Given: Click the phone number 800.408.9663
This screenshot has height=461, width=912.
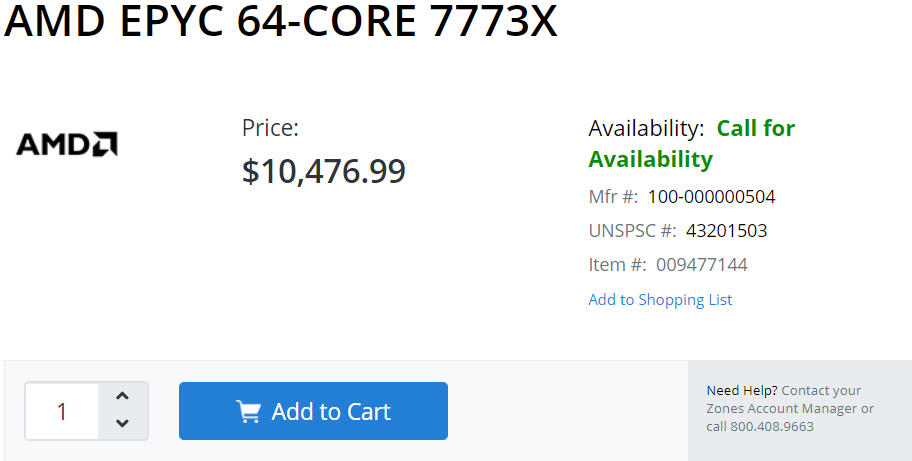Looking at the screenshot, I should click(x=772, y=426).
